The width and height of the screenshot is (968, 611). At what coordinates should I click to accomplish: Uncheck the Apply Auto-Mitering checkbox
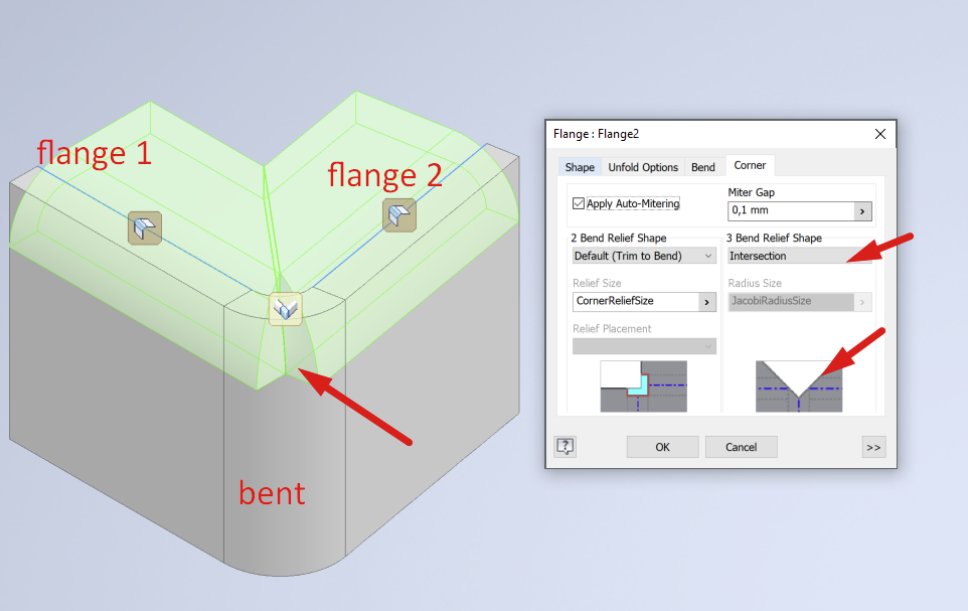point(577,203)
